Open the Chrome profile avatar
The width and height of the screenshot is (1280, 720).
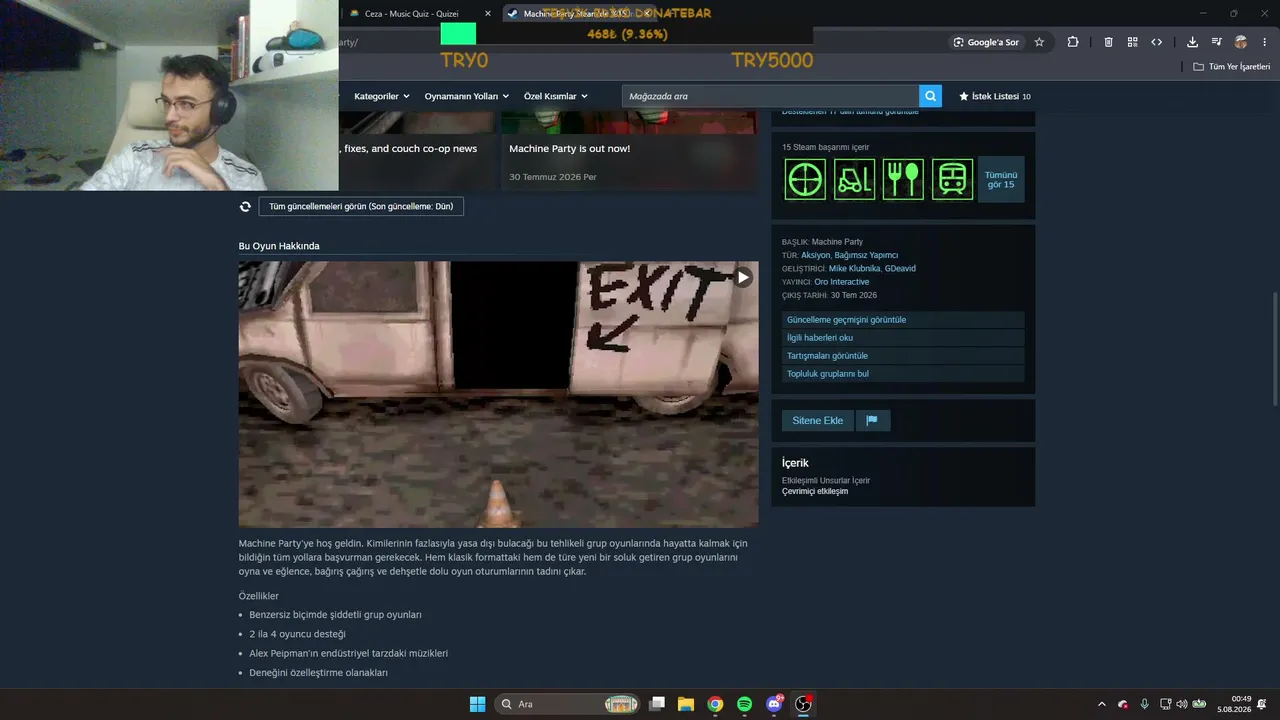pyautogui.click(x=1241, y=42)
